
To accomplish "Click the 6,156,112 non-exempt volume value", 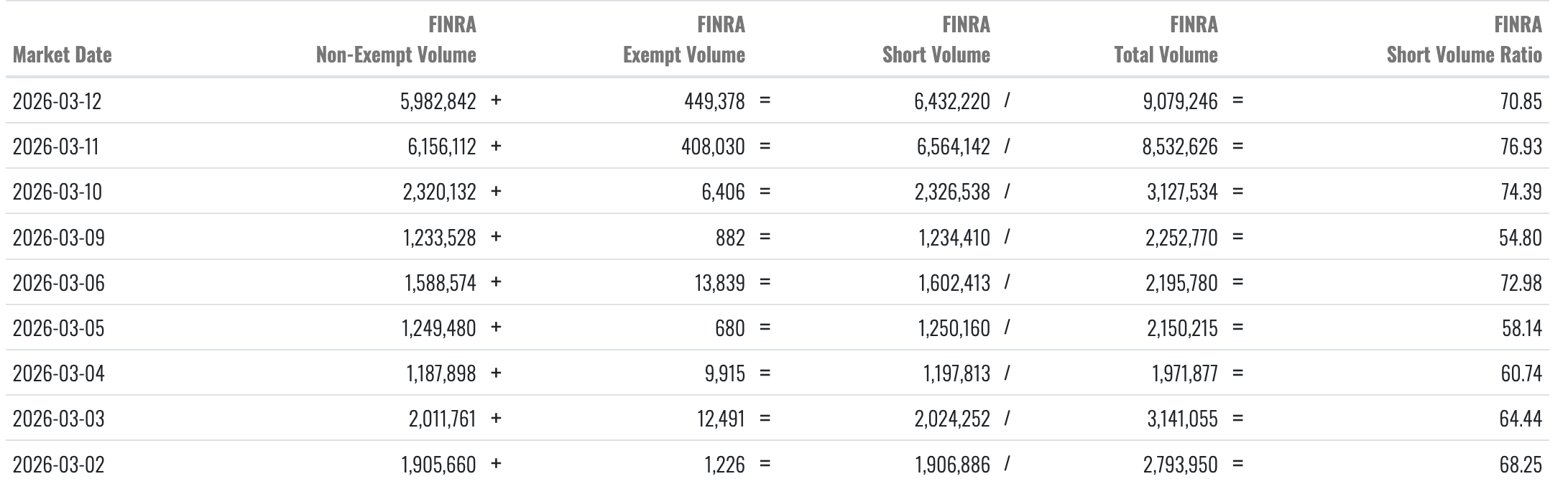I will [x=441, y=146].
